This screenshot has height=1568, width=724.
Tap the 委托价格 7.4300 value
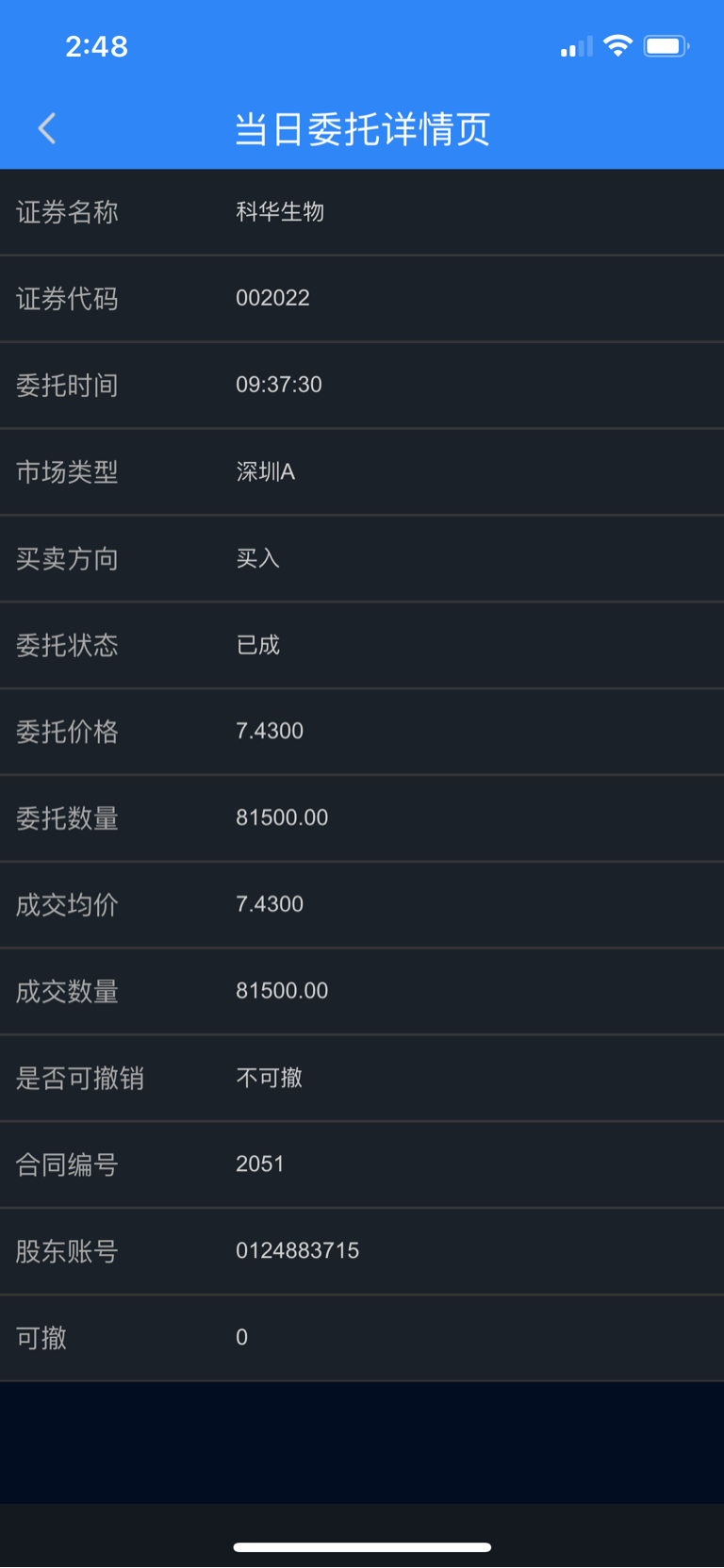[x=270, y=731]
